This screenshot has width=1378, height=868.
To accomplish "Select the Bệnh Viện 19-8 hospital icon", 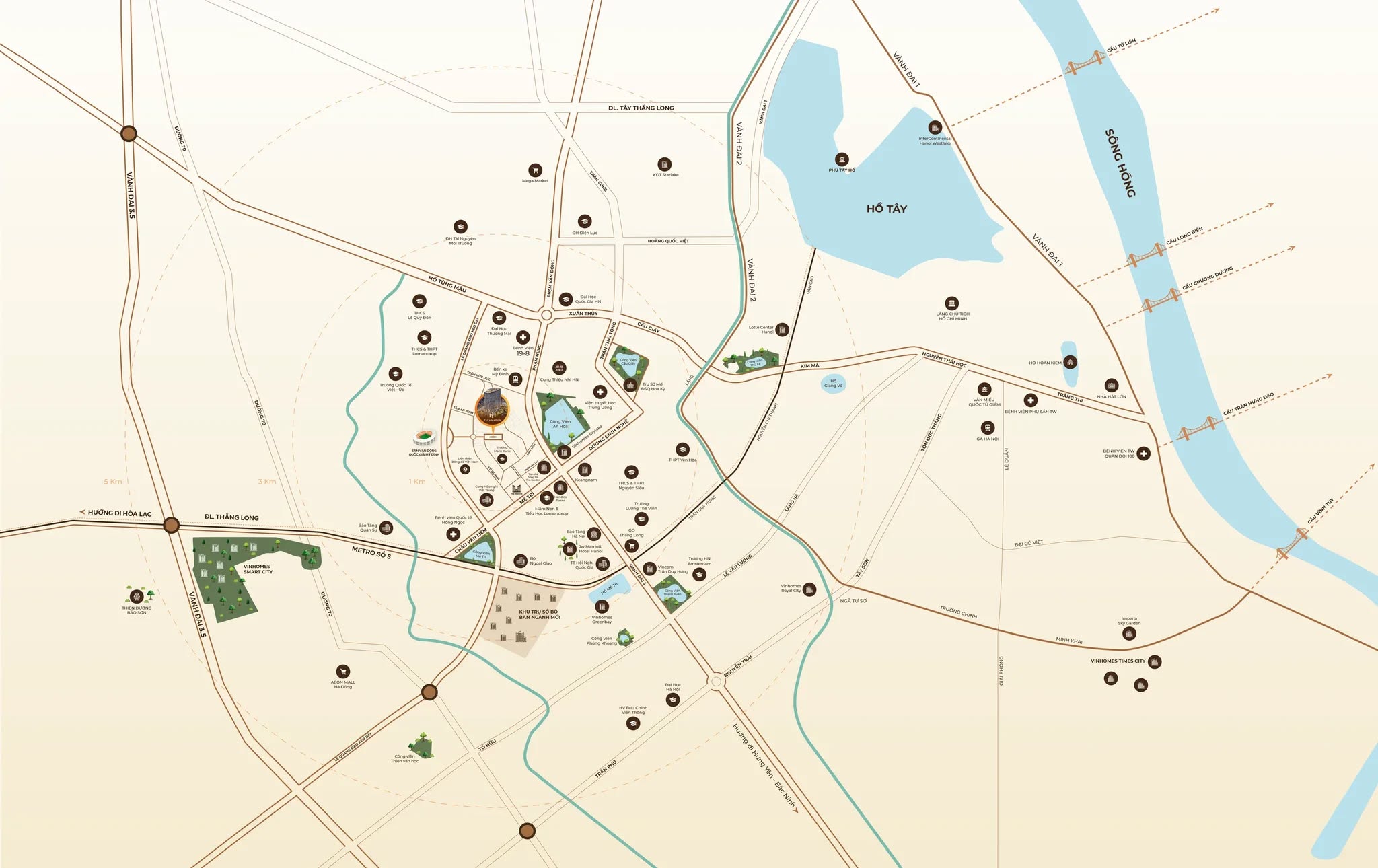I will (523, 338).
